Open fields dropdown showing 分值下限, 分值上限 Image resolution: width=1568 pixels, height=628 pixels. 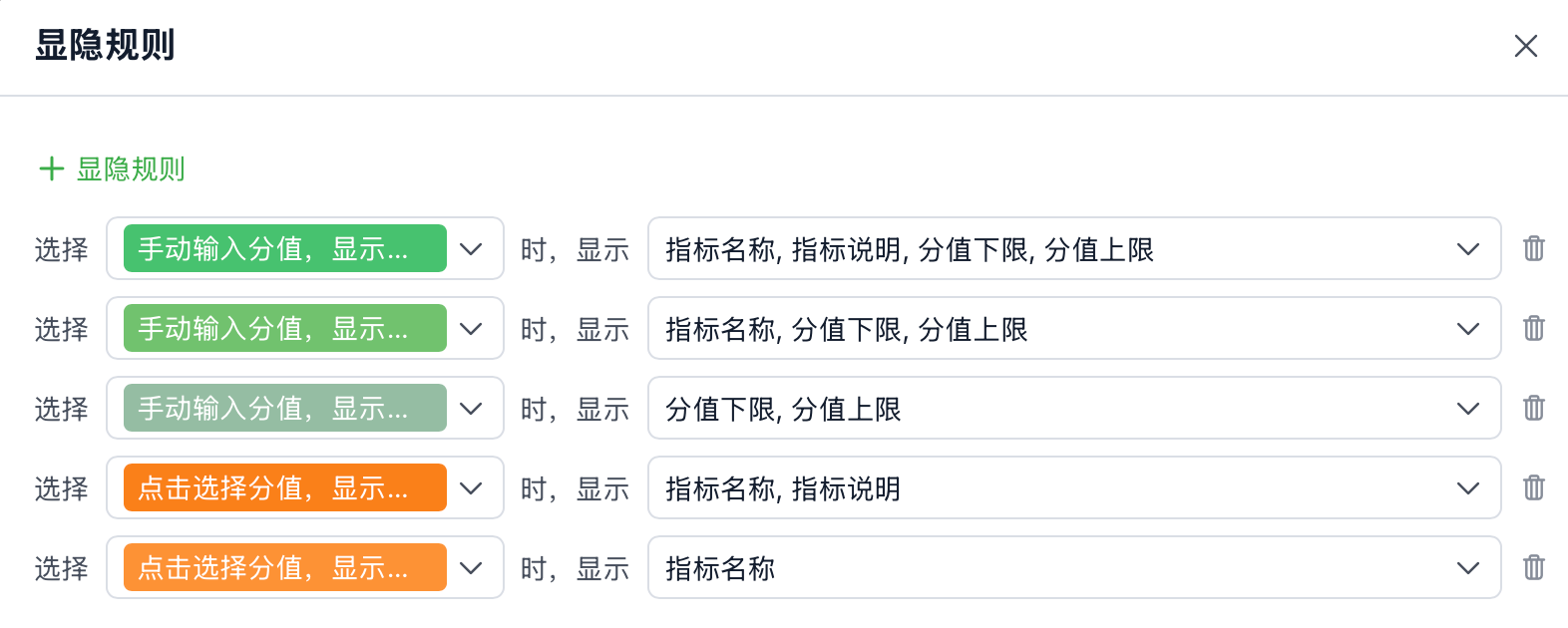(1074, 408)
